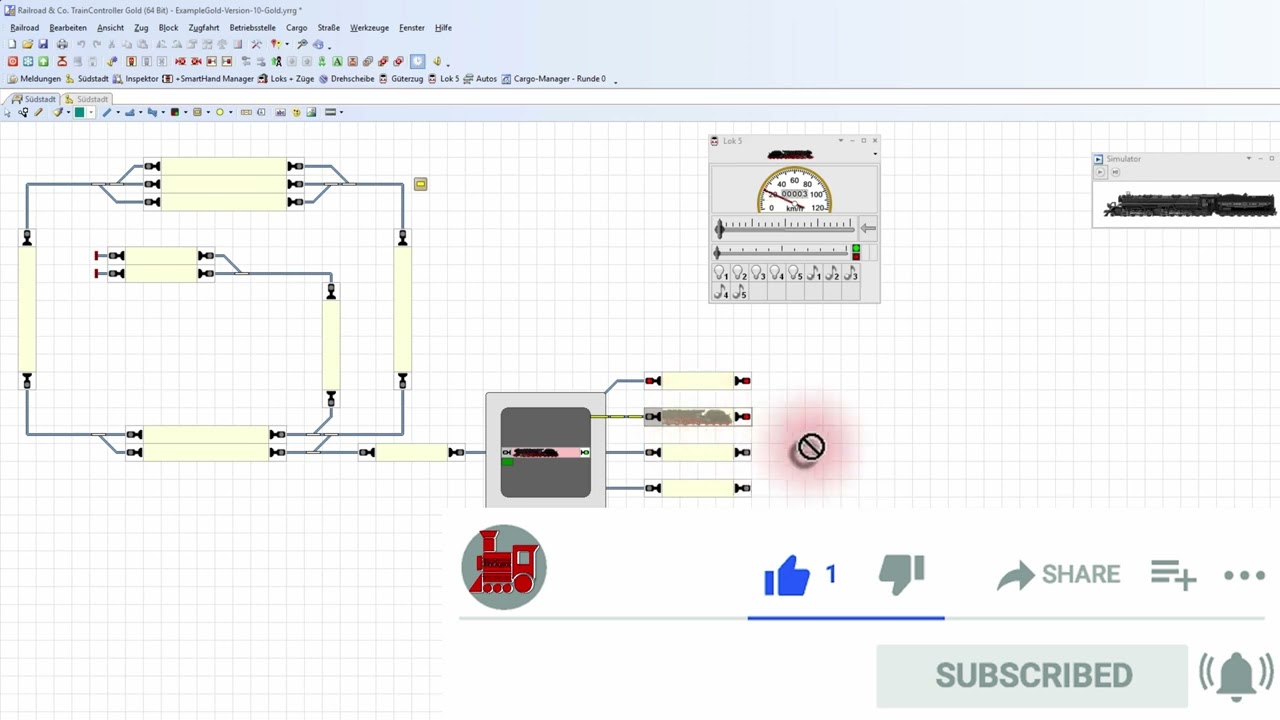Viewport: 1280px width, 720px height.
Task: Open the Simulator window options dropdown
Action: pos(1248,159)
